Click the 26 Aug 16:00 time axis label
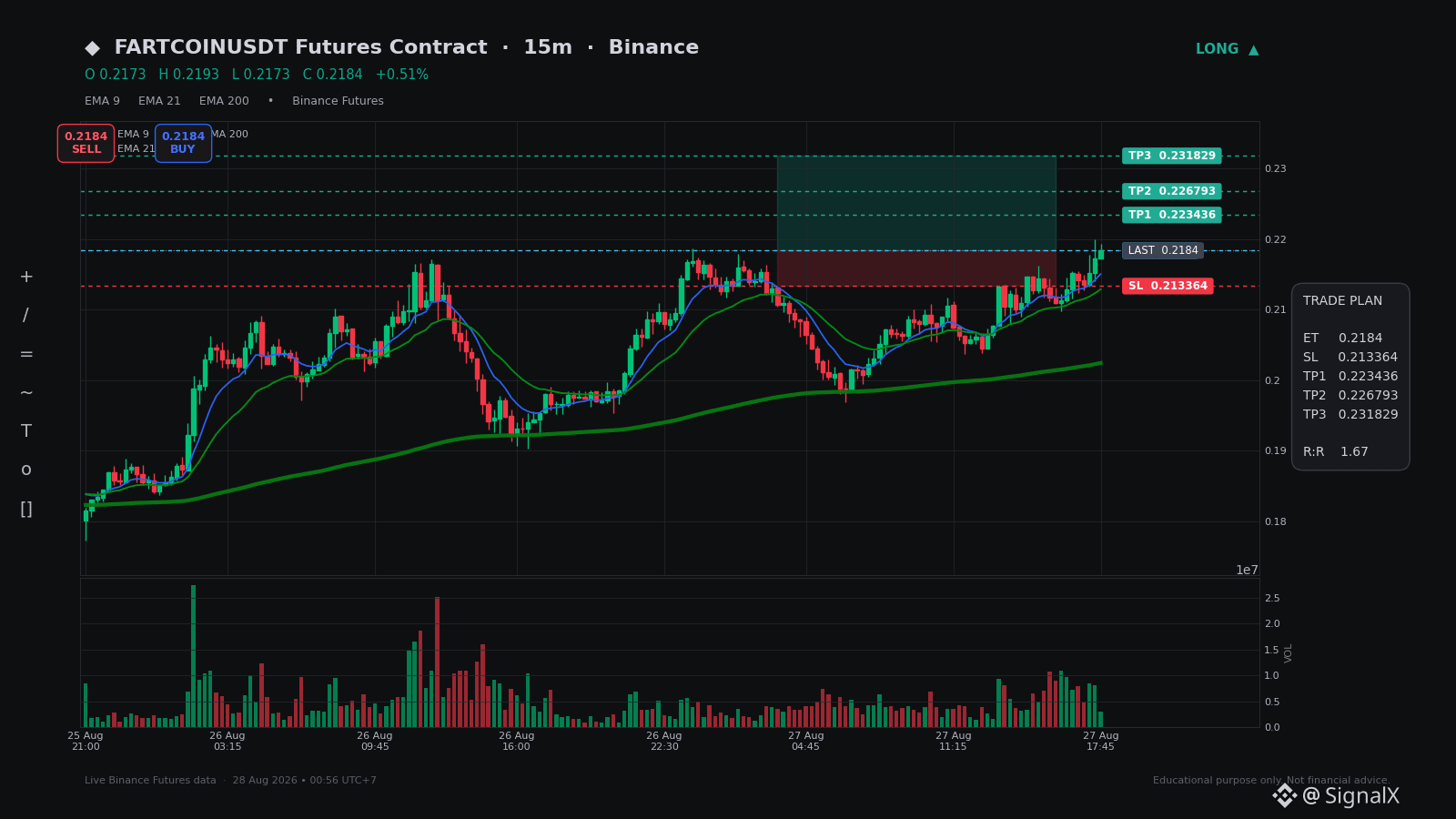 point(517,742)
